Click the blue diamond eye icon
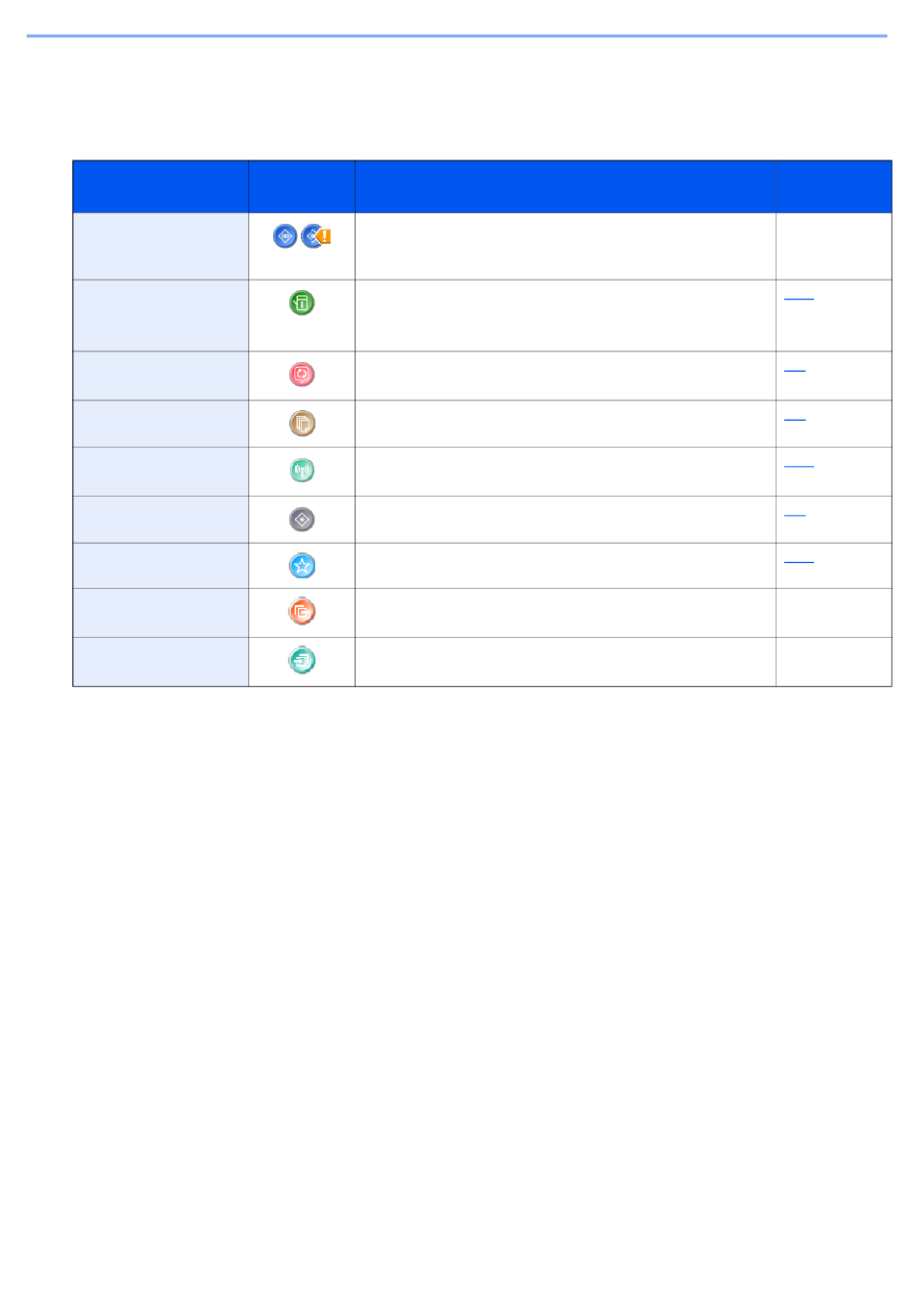This screenshot has height=1316, width=913. [x=284, y=236]
